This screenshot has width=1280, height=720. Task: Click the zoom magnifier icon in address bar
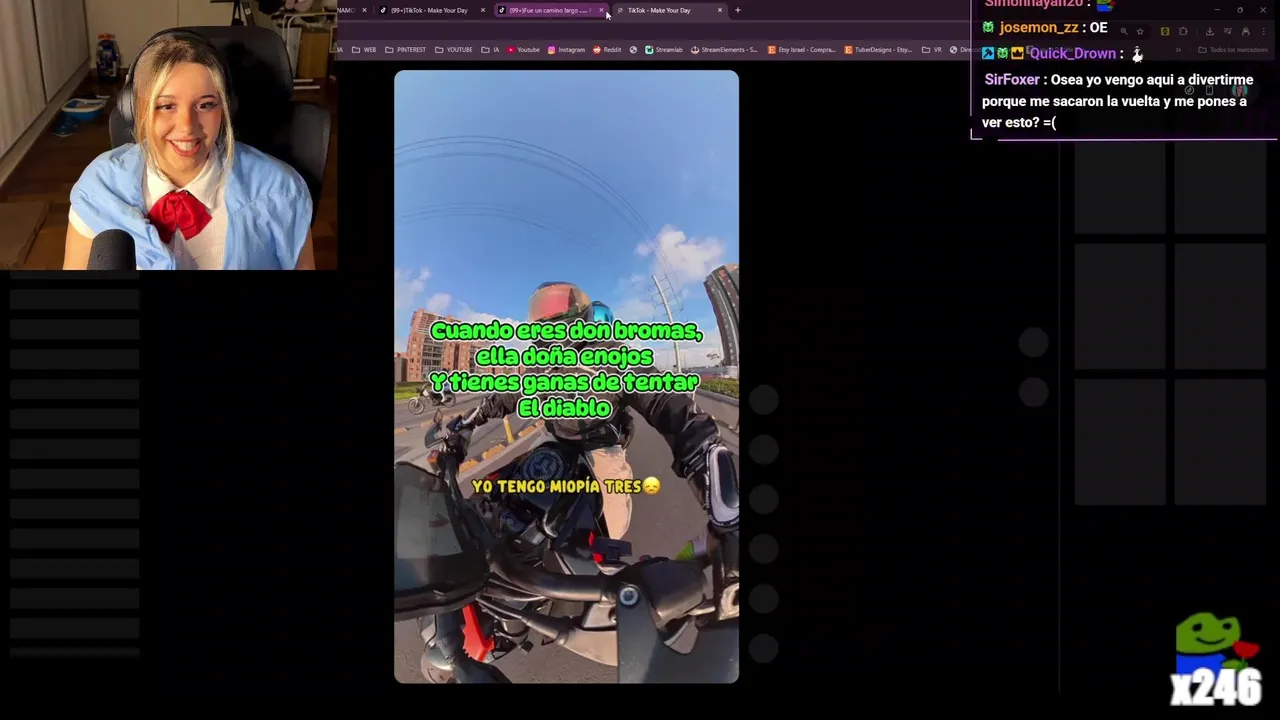(x=1124, y=31)
